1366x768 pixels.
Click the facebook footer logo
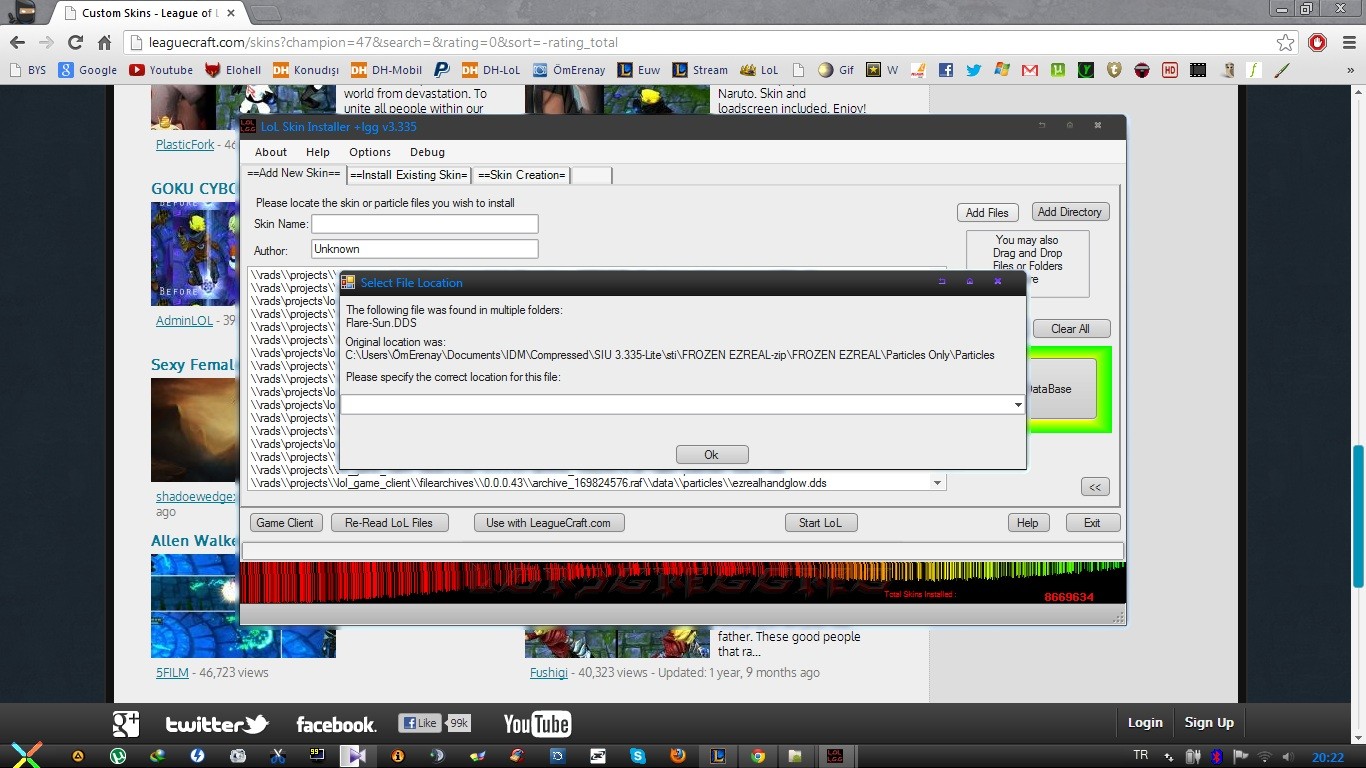pyautogui.click(x=336, y=724)
